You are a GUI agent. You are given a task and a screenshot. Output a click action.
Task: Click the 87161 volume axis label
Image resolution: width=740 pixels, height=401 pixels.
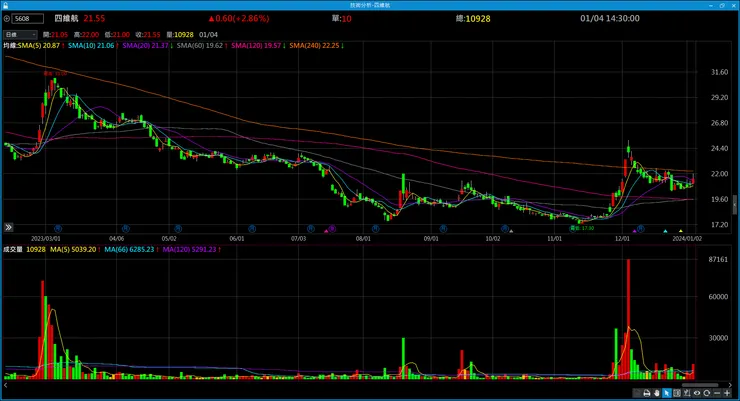tap(718, 259)
